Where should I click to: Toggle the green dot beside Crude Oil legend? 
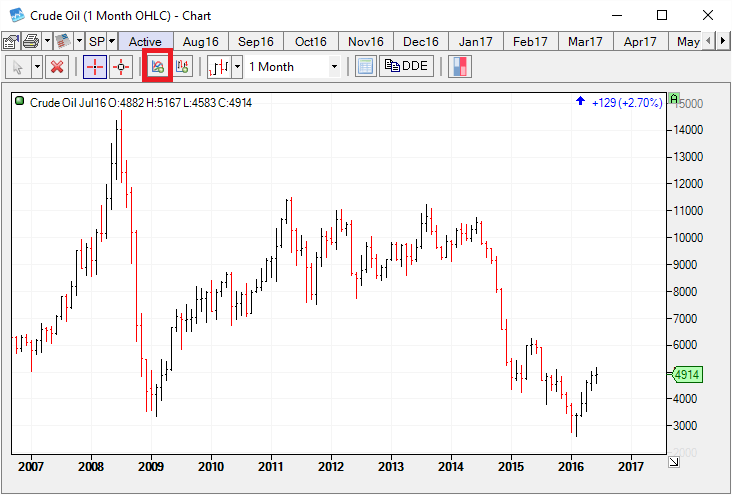click(x=20, y=102)
